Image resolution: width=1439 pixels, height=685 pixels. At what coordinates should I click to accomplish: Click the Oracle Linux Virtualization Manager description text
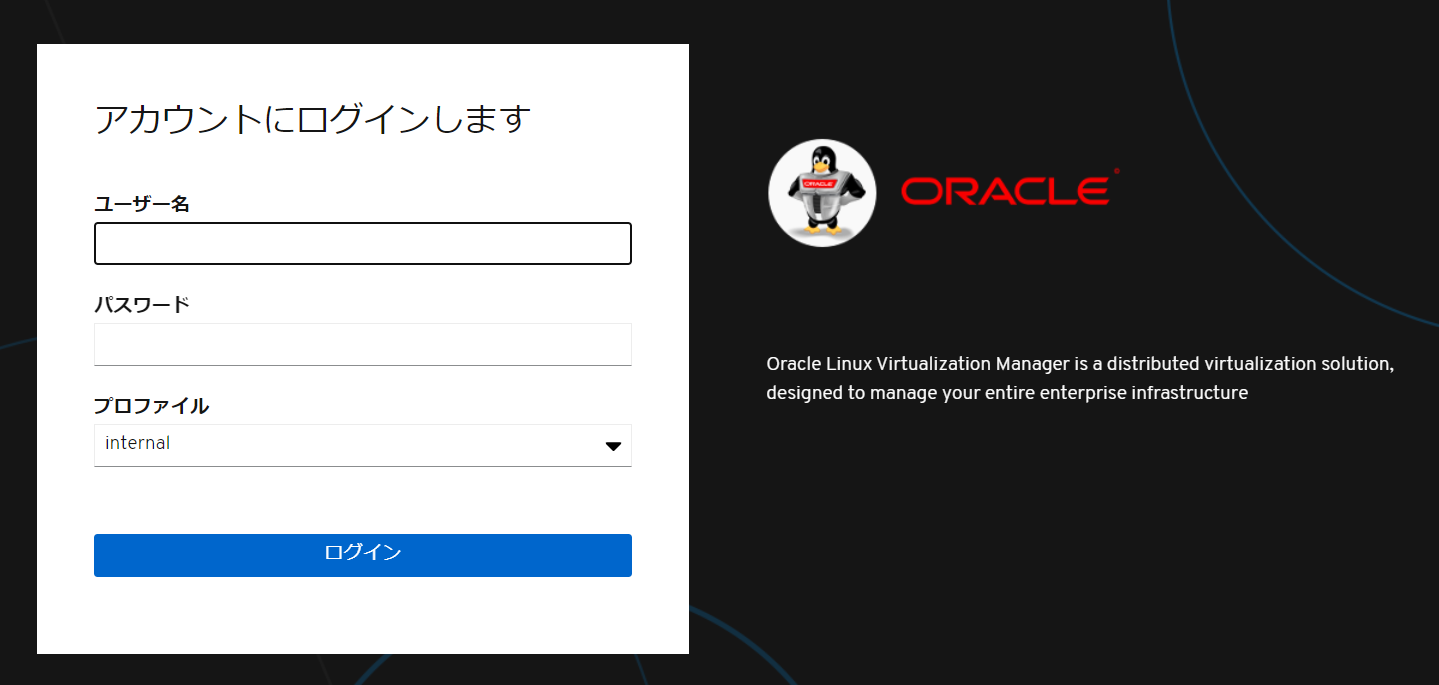click(1080, 378)
